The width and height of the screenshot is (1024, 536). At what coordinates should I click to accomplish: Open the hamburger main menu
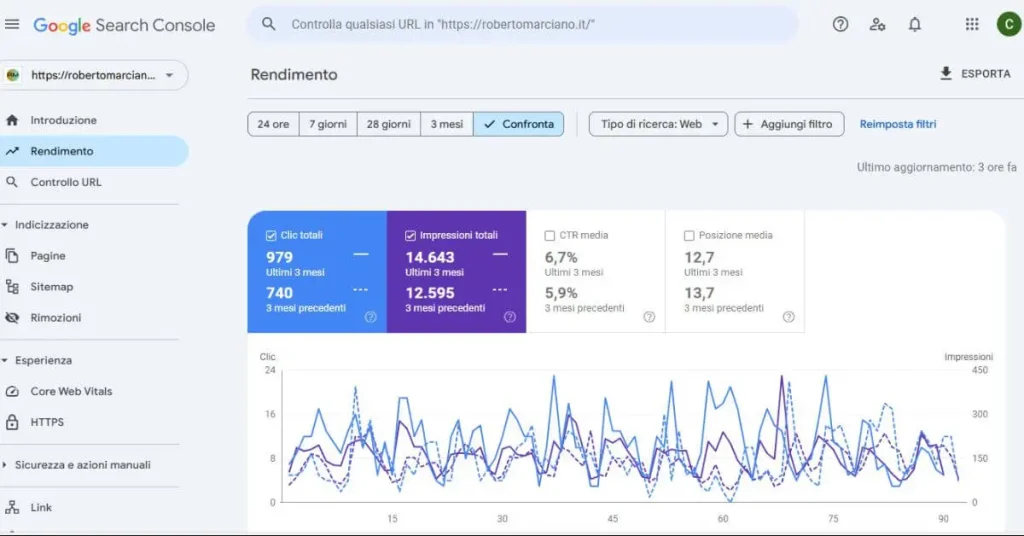point(12,25)
